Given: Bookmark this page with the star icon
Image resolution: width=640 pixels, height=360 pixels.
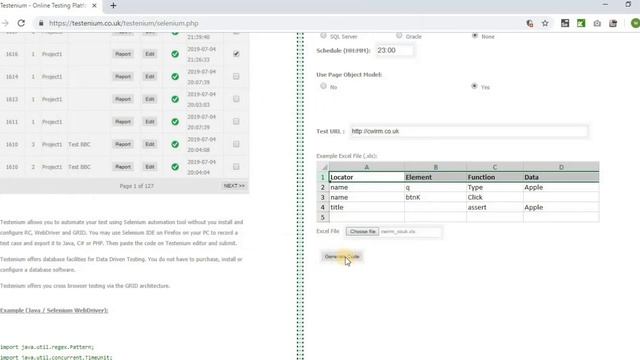Looking at the screenshot, I should tap(545, 23).
